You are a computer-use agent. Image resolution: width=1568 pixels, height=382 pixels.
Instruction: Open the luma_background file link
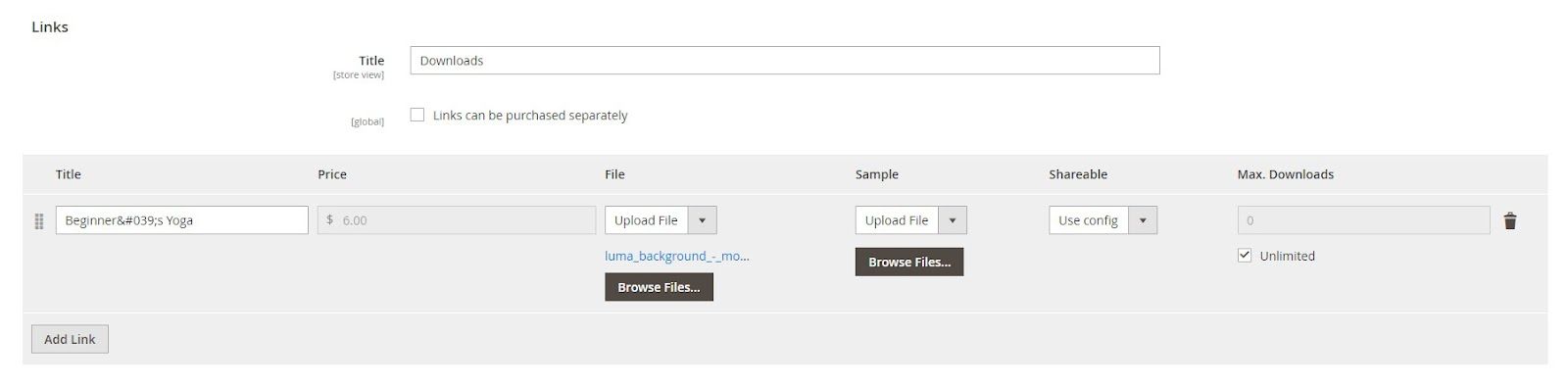(677, 256)
